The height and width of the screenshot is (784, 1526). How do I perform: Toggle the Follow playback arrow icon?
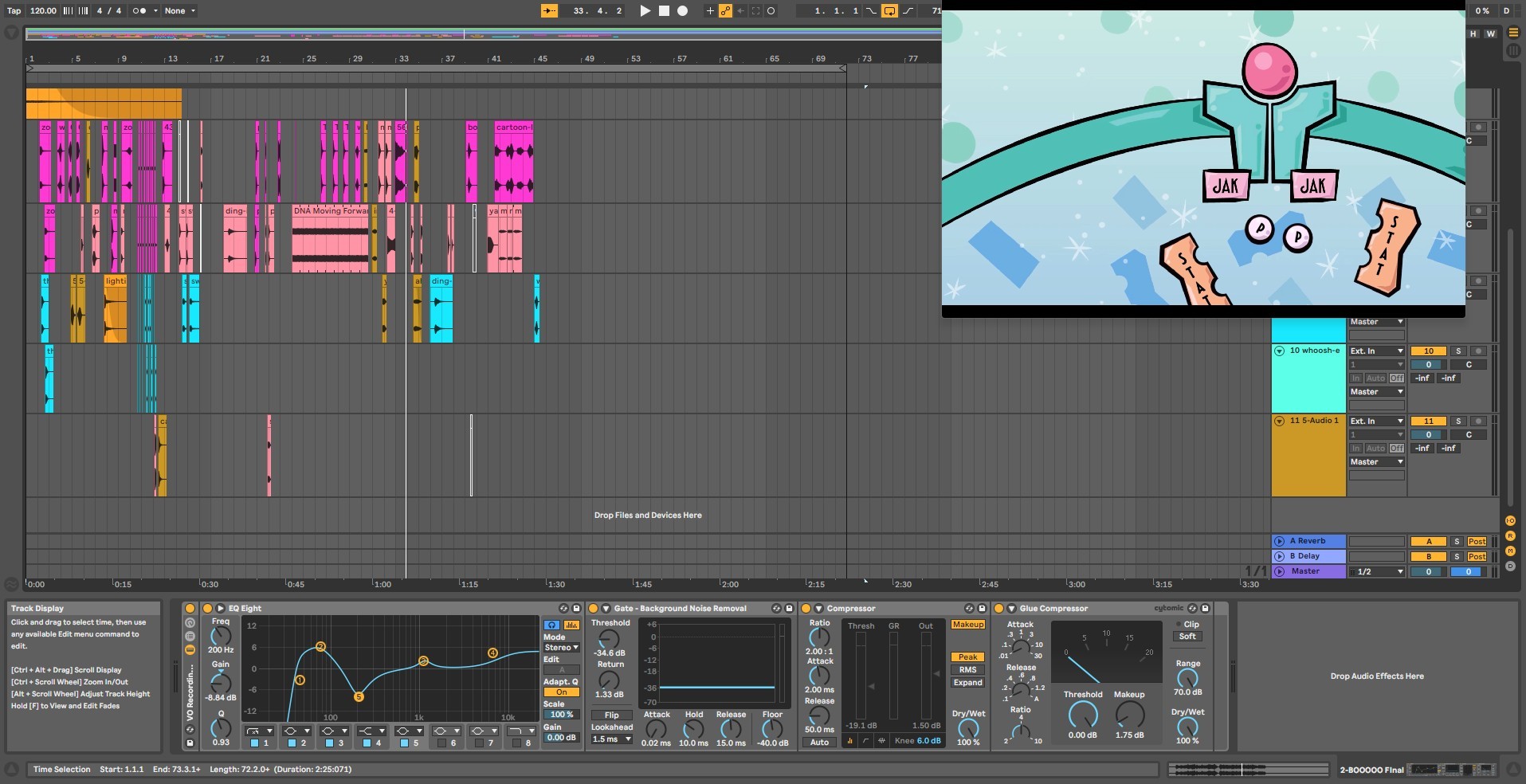tap(549, 11)
